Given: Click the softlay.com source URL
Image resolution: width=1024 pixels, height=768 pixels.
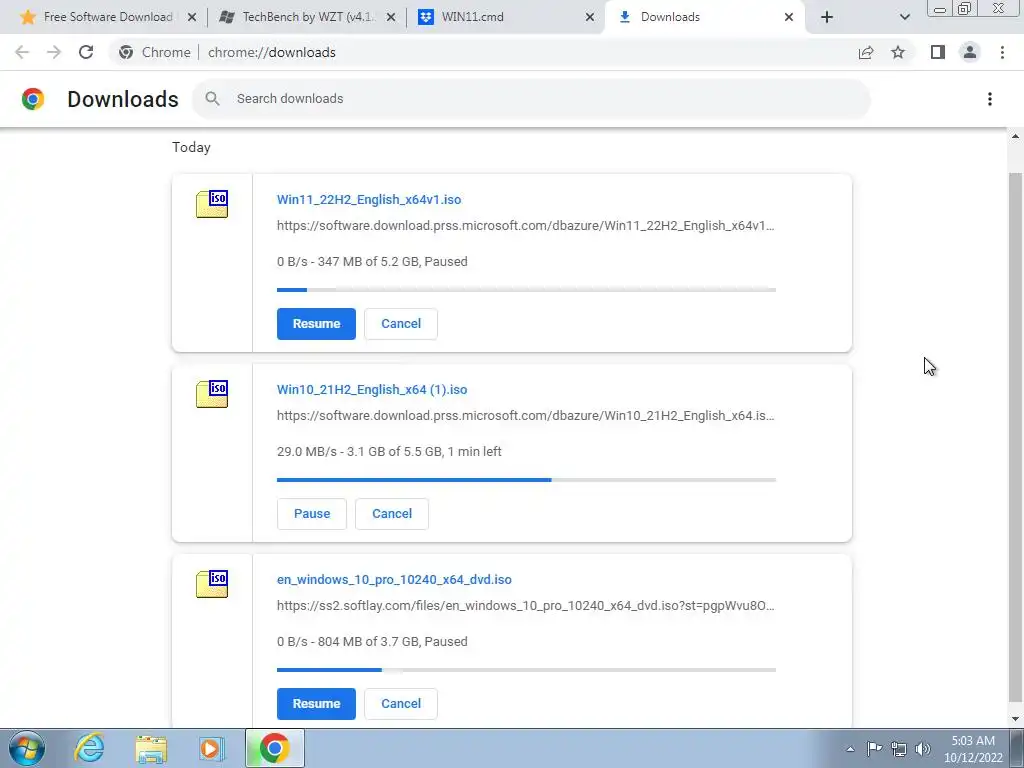Looking at the screenshot, I should click(x=526, y=606).
